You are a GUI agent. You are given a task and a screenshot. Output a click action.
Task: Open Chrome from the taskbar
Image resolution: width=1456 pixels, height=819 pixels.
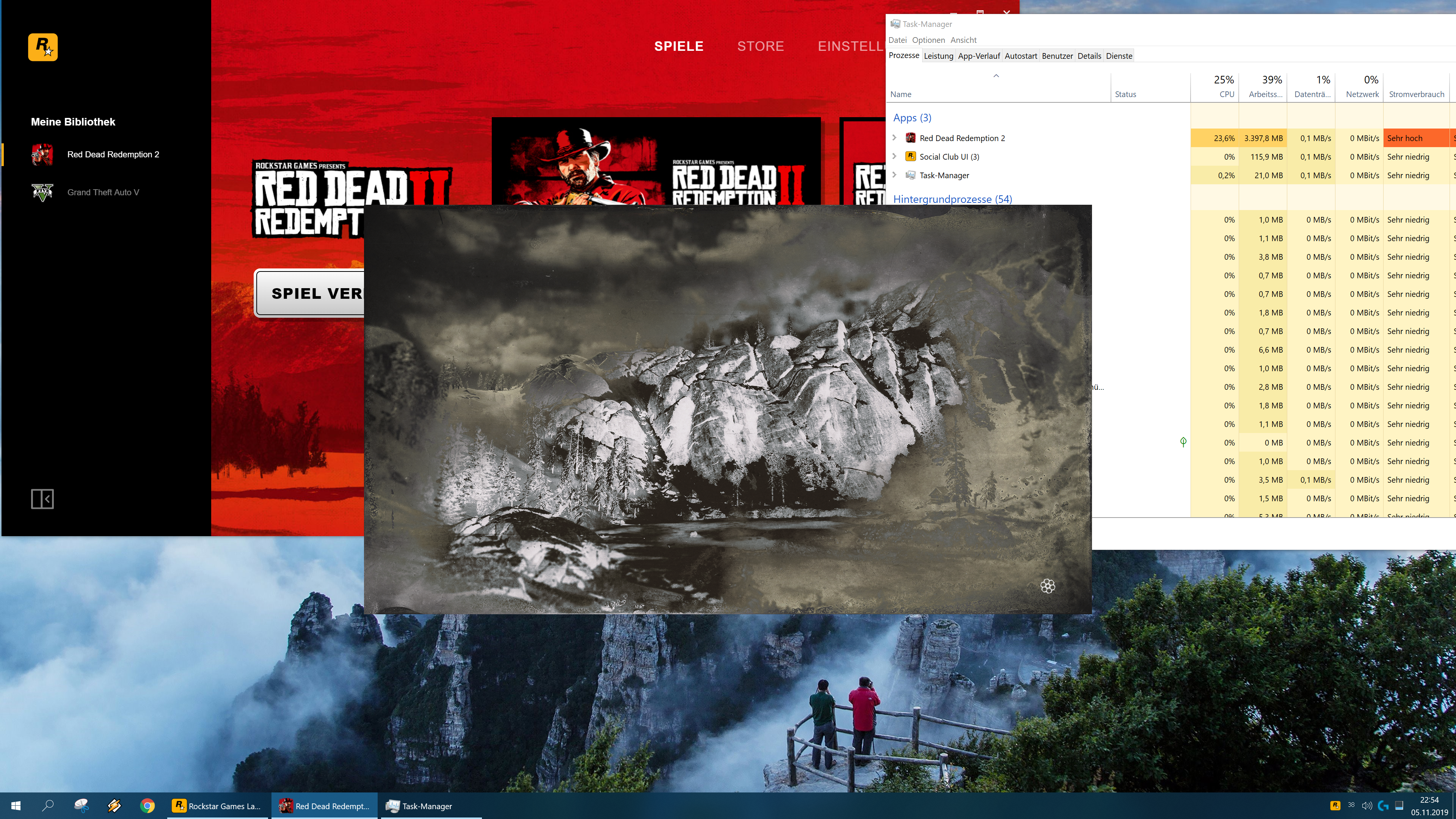tap(147, 805)
